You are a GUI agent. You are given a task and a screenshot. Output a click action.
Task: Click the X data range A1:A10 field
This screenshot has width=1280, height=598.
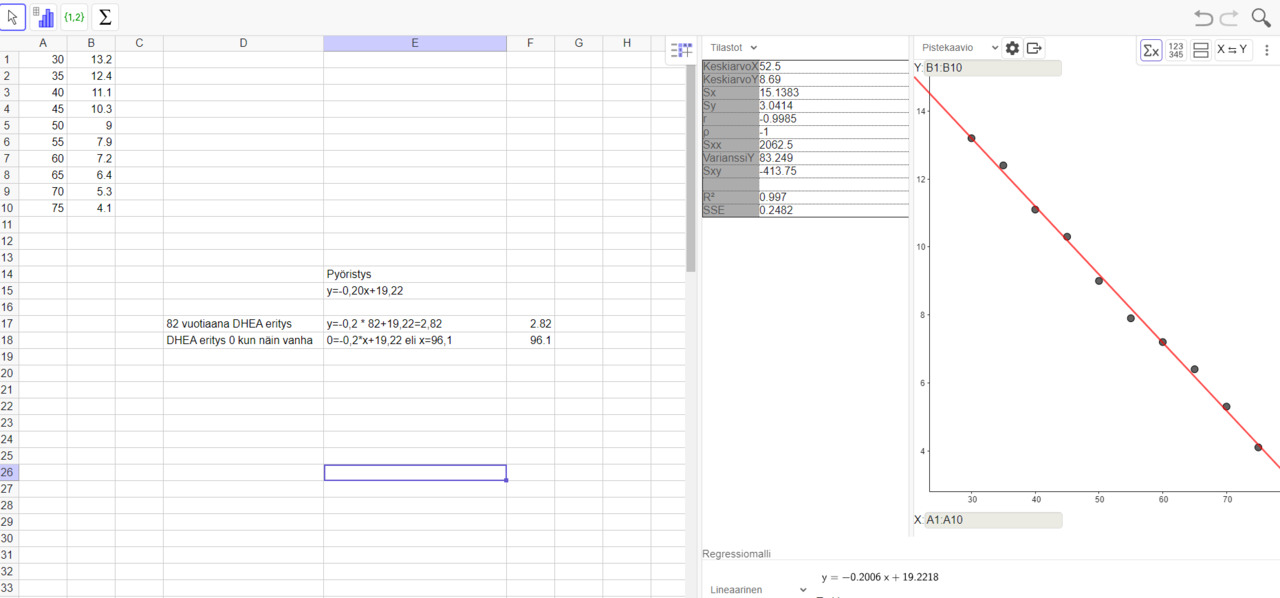(x=992, y=520)
